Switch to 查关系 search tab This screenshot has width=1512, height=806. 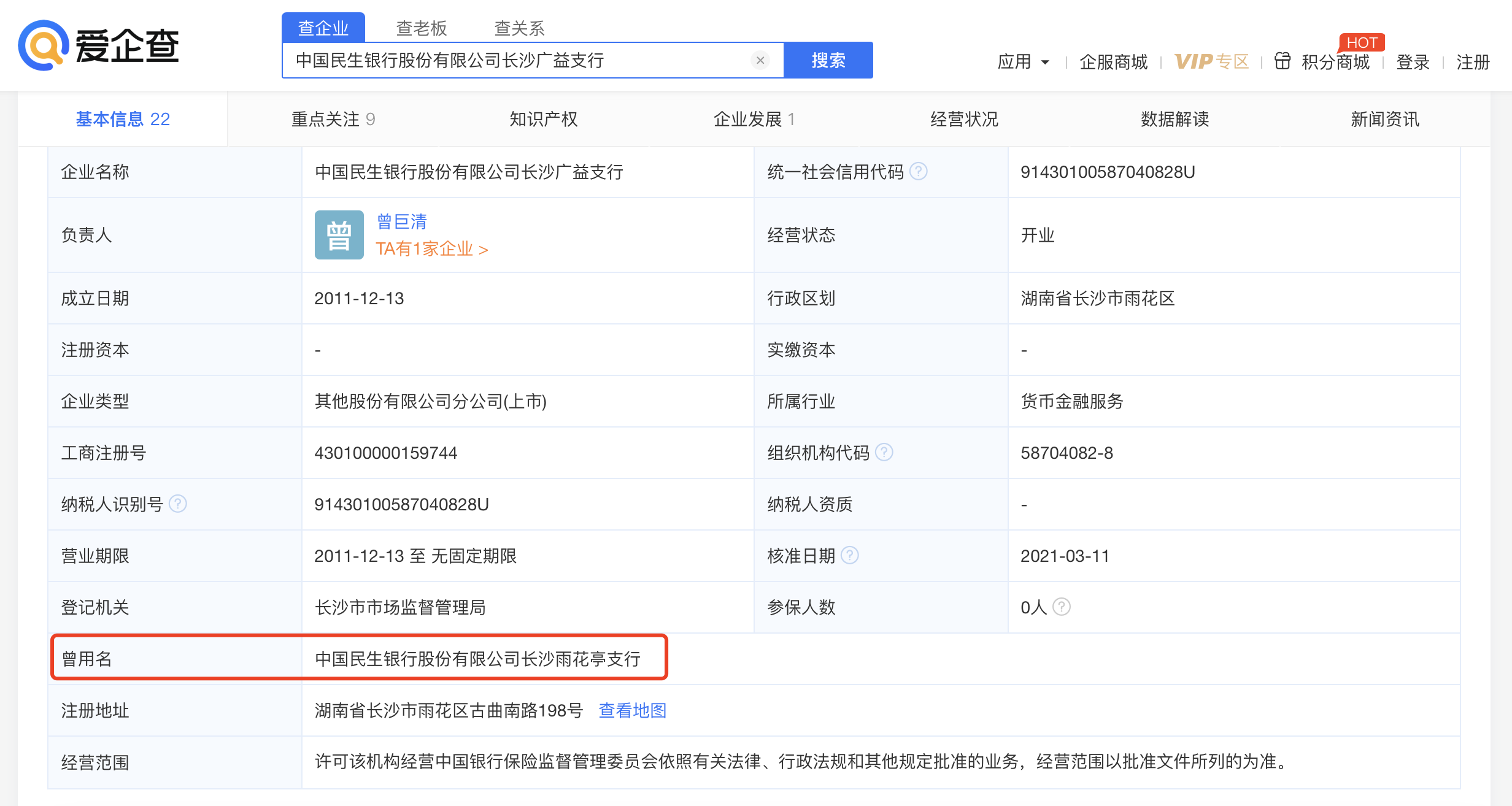519,28
